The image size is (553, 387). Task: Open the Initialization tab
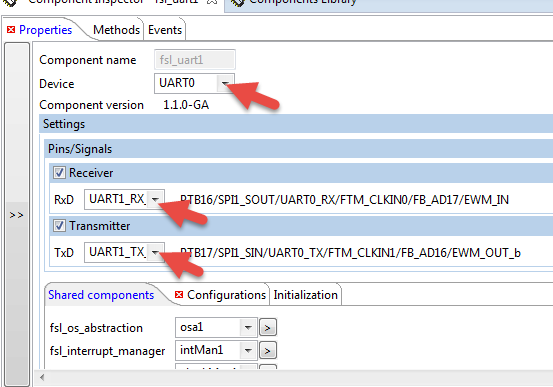(305, 295)
